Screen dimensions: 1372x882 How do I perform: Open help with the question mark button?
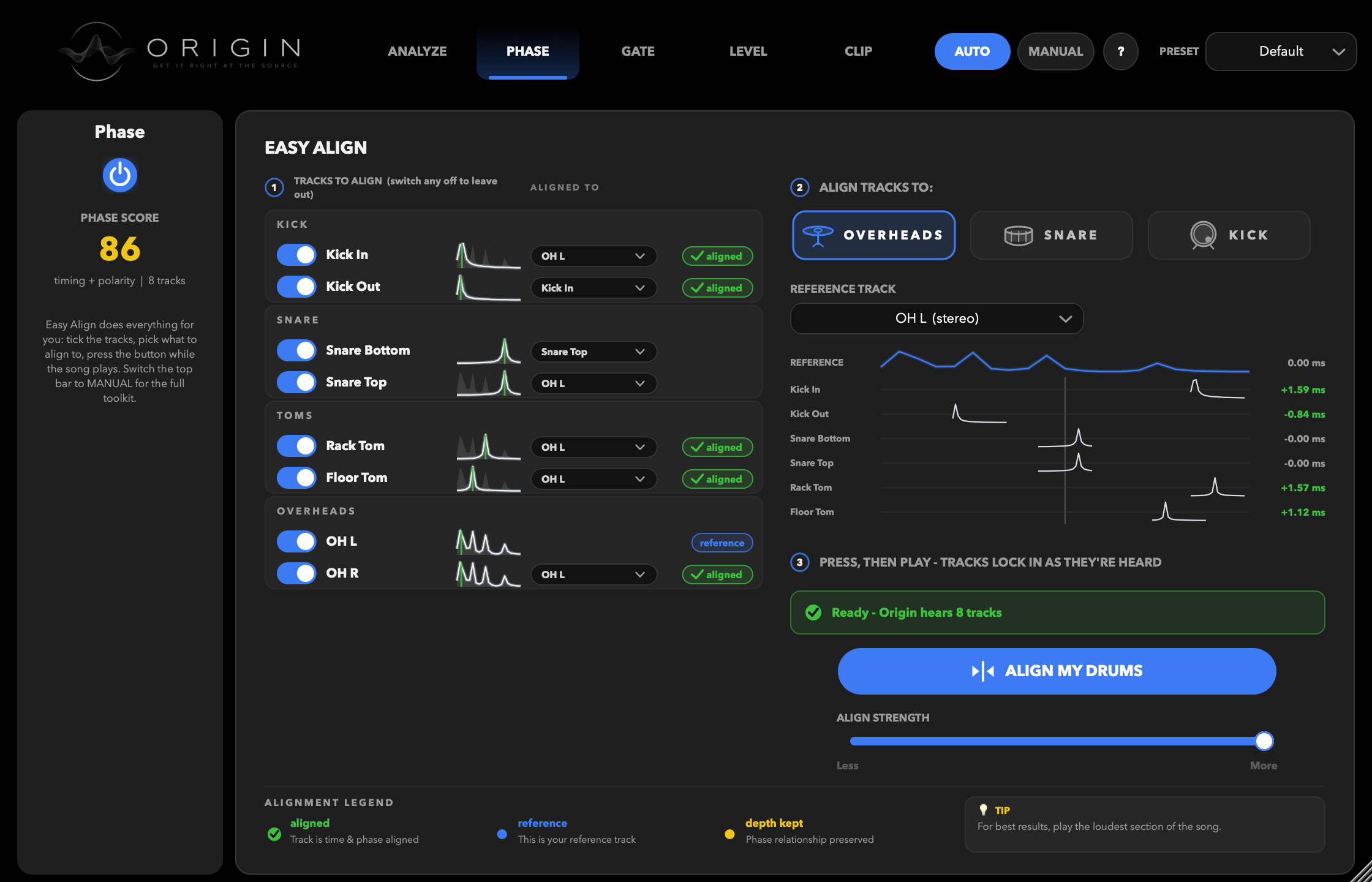(x=1120, y=51)
